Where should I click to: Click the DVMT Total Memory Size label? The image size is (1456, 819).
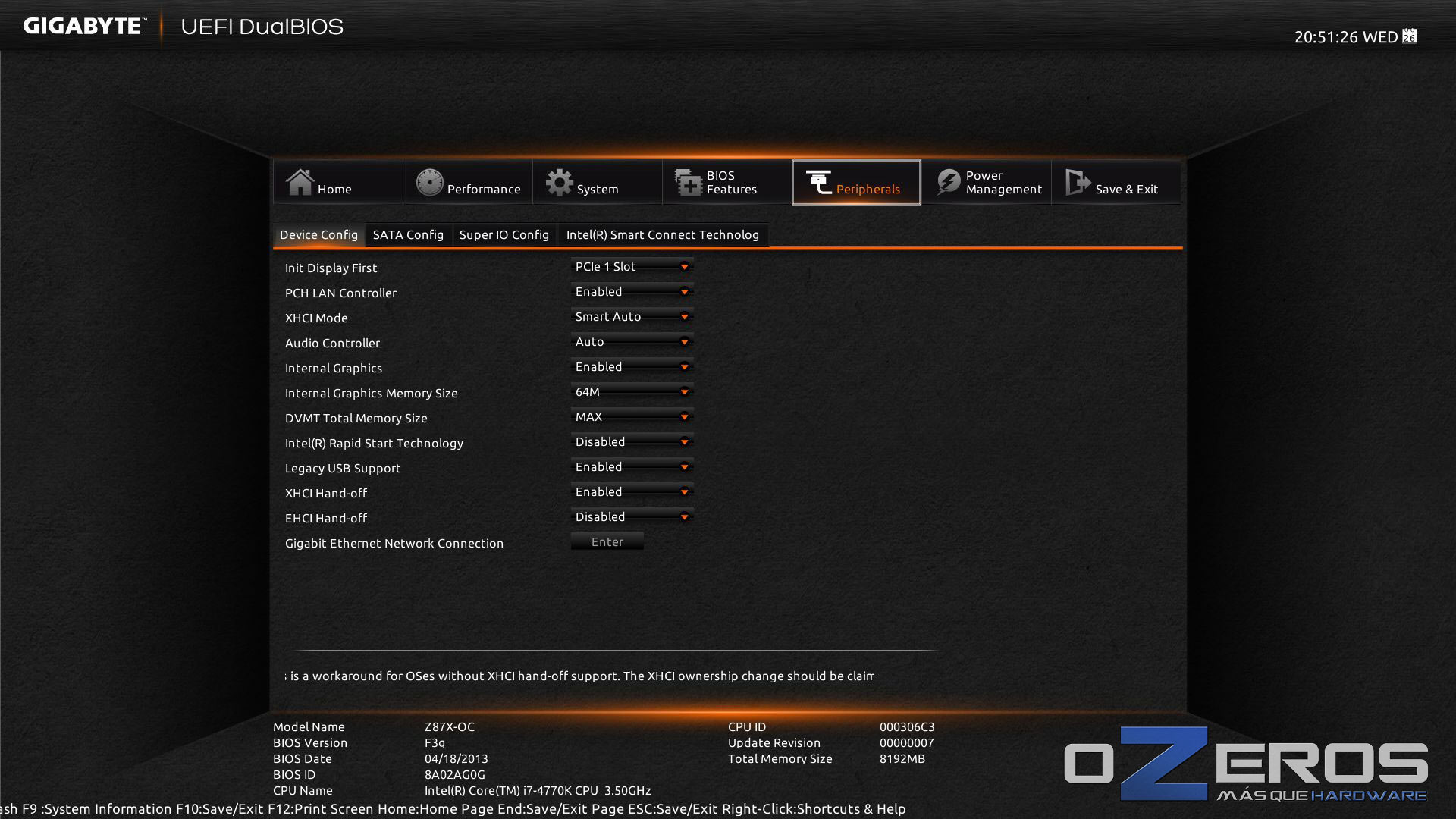356,418
